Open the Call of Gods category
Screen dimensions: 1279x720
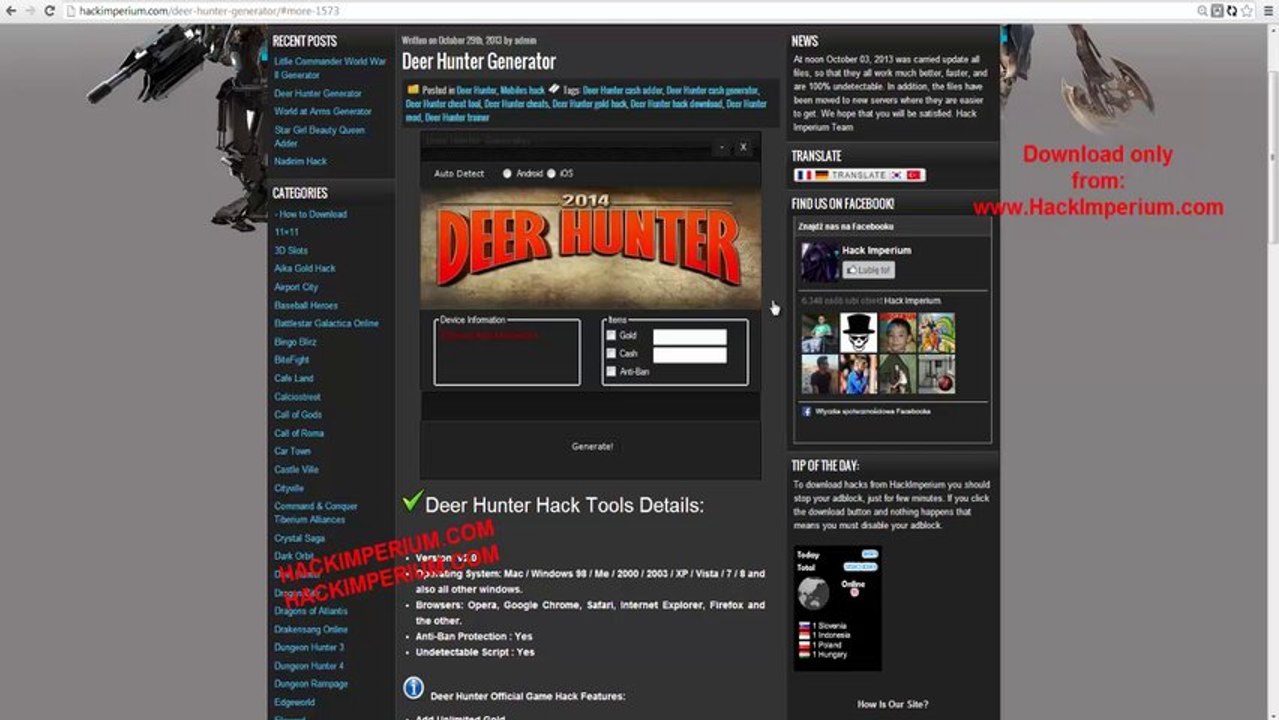[x=298, y=415]
